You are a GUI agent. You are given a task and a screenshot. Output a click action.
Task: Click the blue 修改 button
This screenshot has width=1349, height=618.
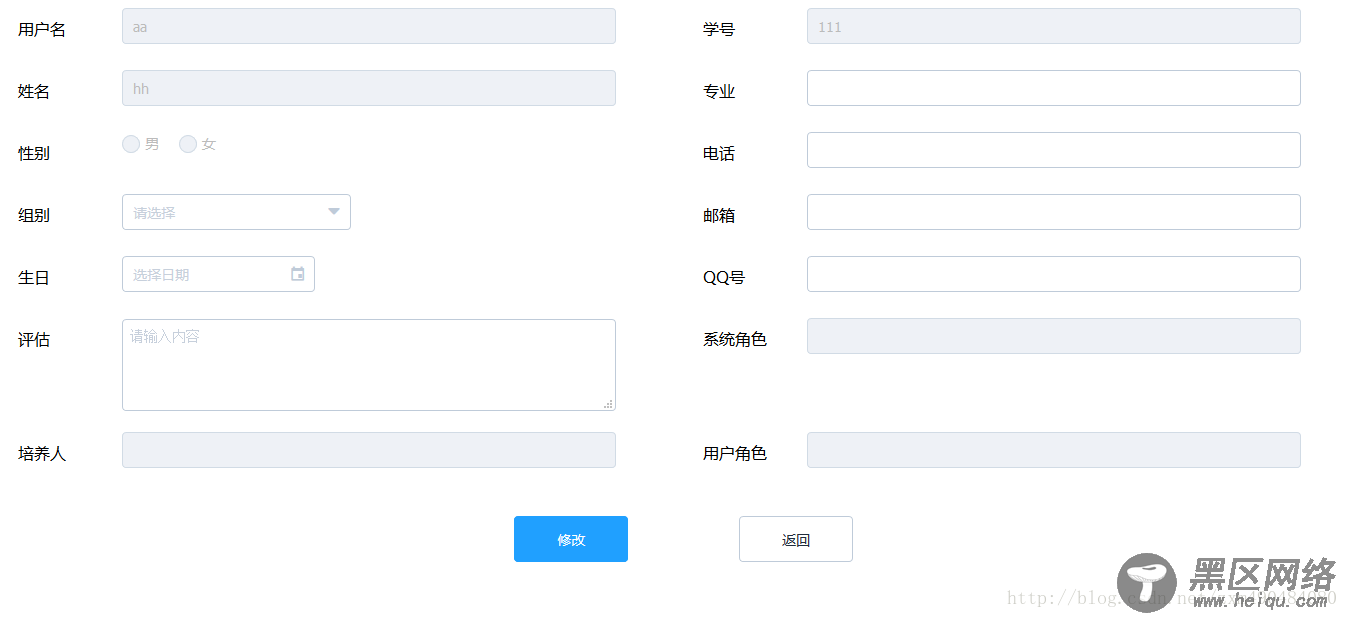pyautogui.click(x=571, y=539)
